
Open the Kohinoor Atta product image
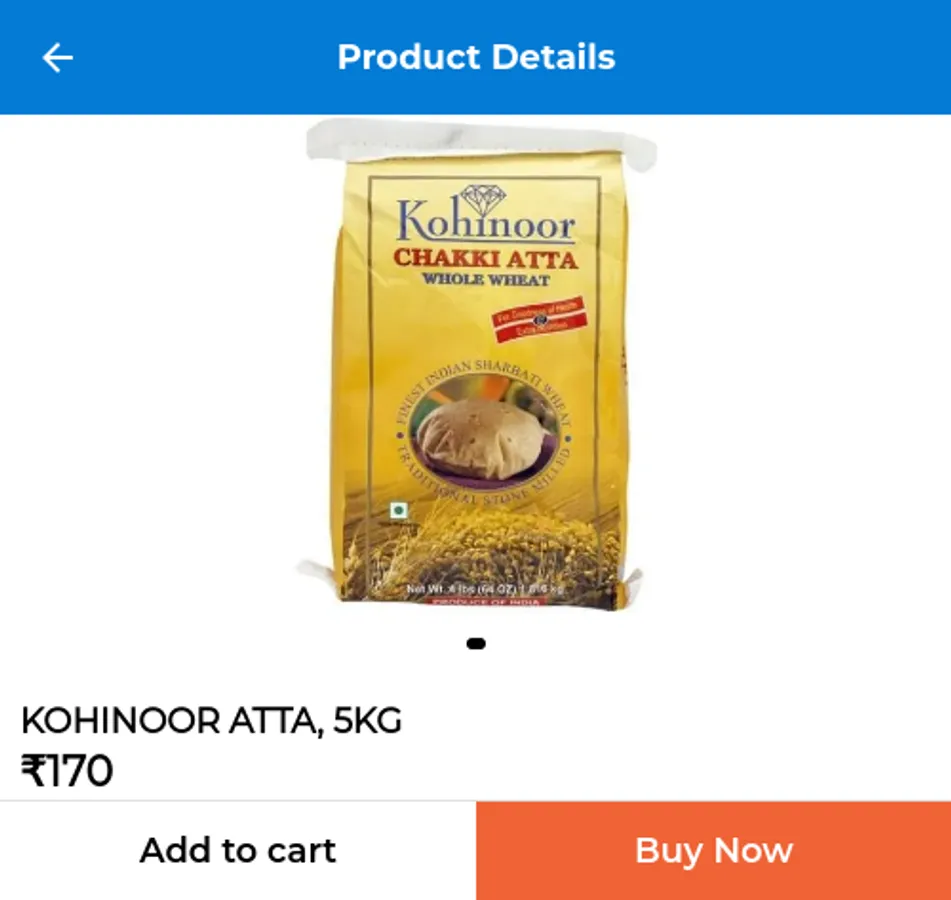pos(477,364)
